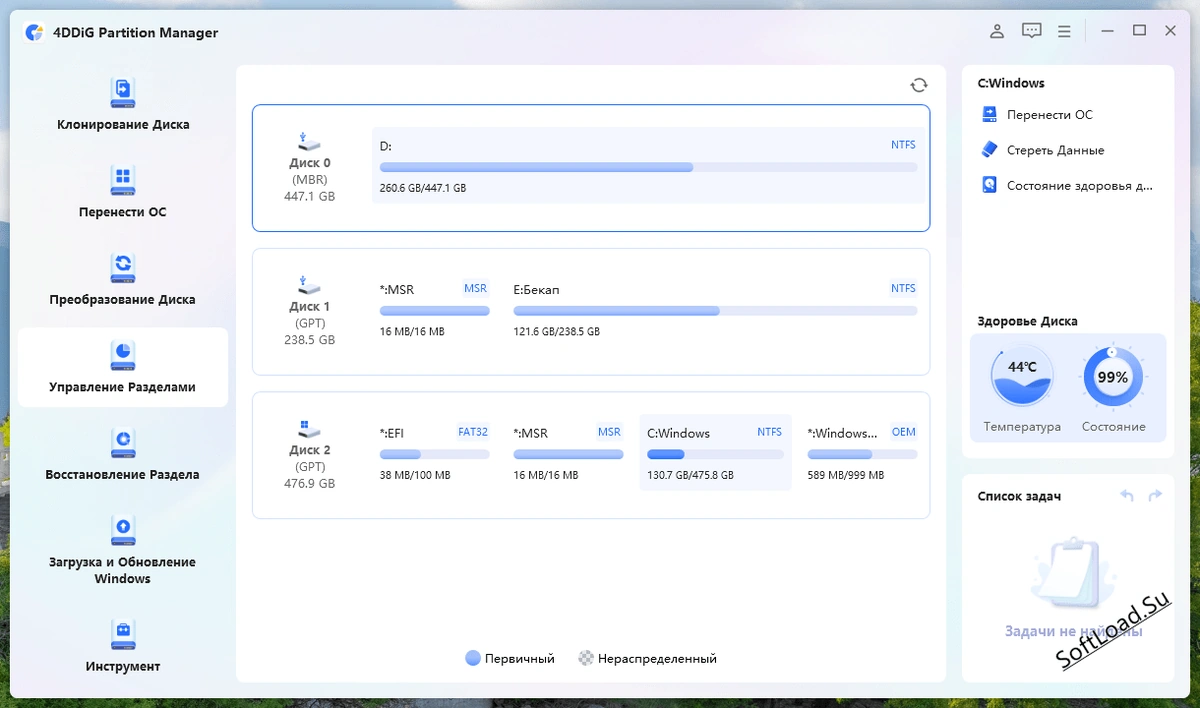Click the text 589 MB/999 MB
The image size is (1200, 708).
(x=846, y=475)
